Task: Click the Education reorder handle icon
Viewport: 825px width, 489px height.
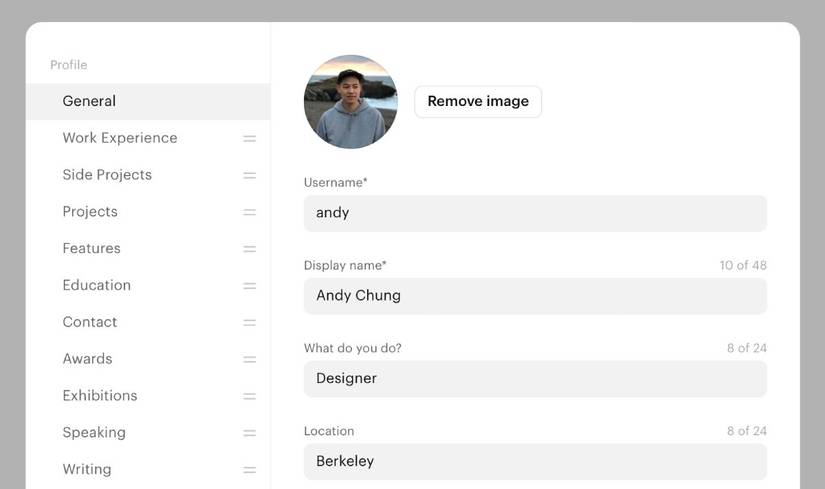Action: 249,286
